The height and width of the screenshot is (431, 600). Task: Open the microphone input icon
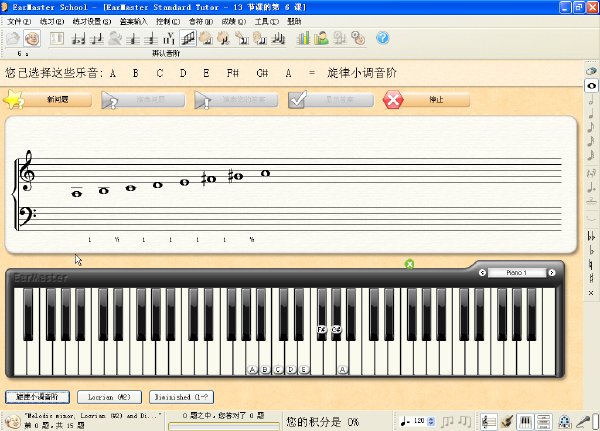[x=584, y=422]
